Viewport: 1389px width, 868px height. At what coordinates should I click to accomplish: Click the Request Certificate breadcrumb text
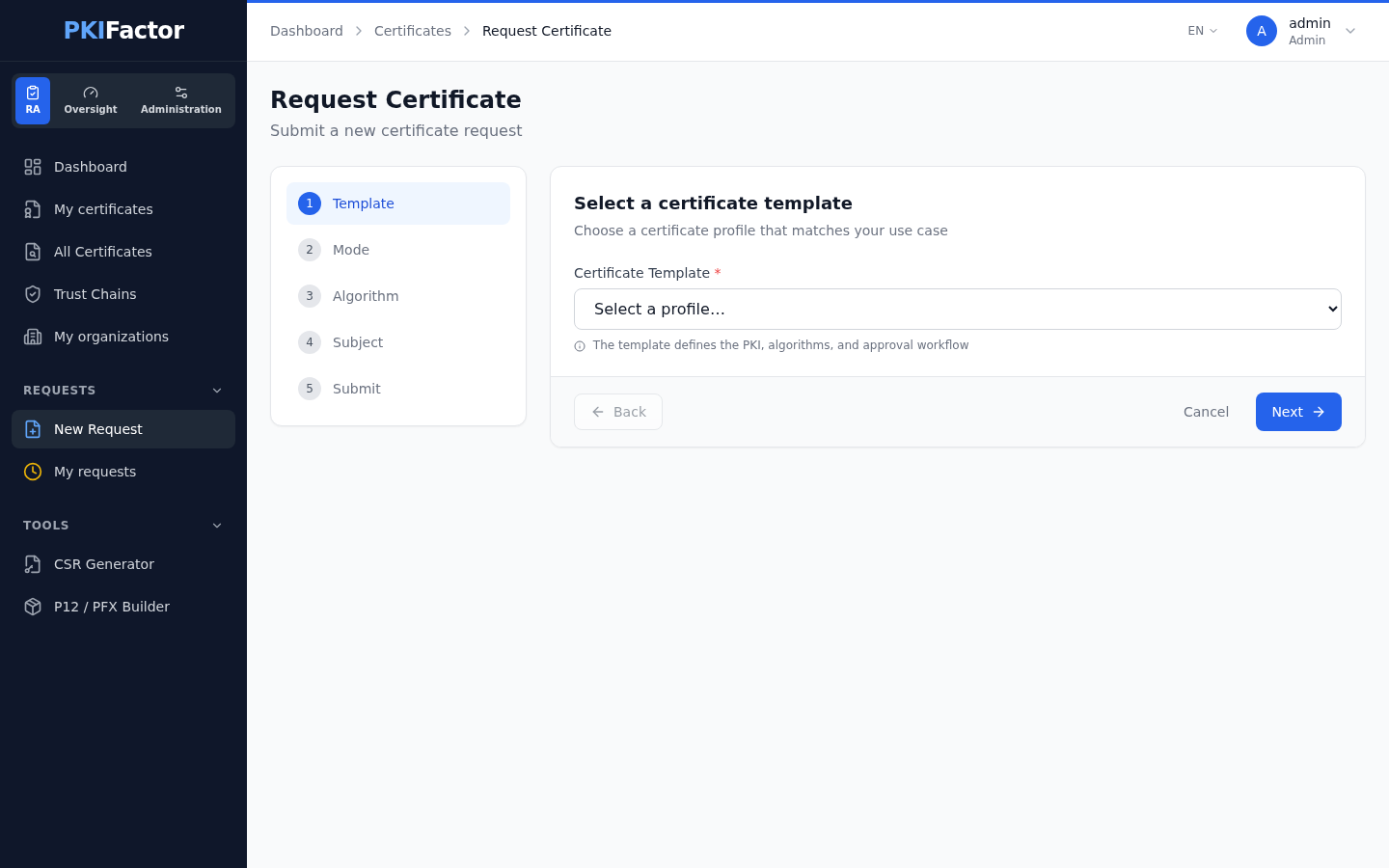[547, 31]
